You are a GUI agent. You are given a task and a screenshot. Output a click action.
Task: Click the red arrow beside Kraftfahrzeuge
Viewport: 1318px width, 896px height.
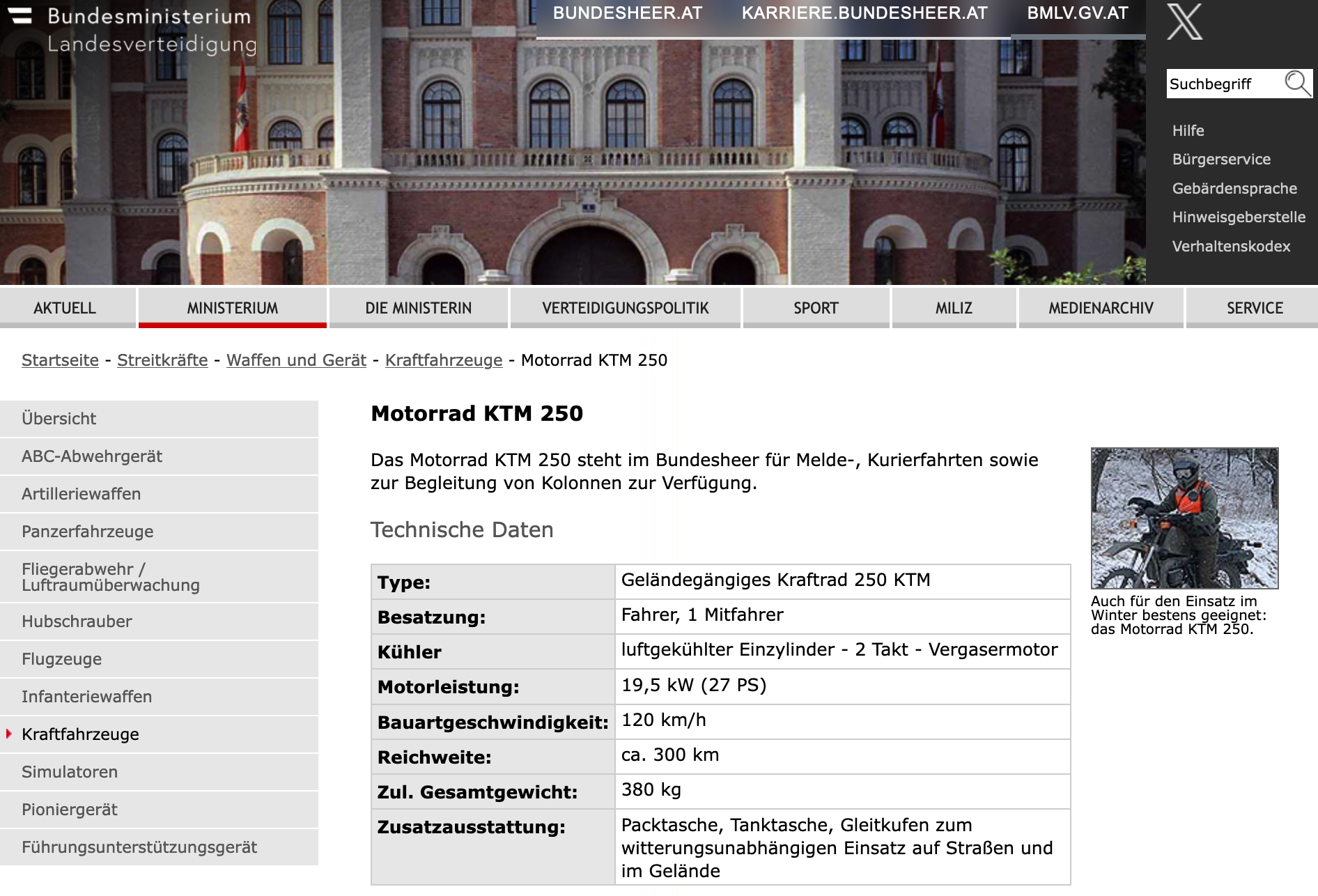pos(9,734)
